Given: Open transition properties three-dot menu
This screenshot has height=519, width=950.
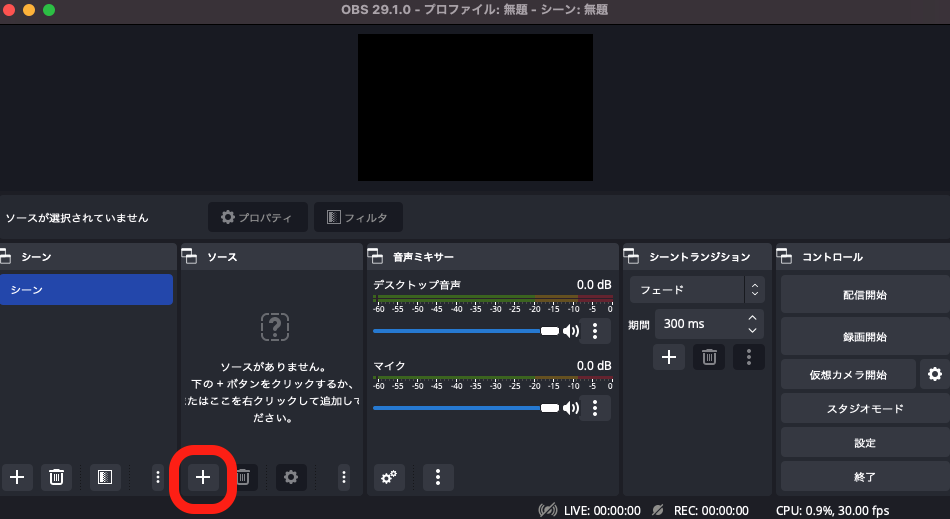Looking at the screenshot, I should 749,357.
